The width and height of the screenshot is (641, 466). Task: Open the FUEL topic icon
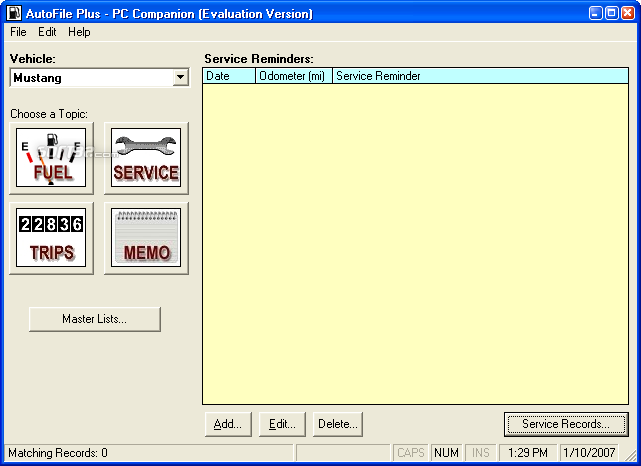(51, 158)
